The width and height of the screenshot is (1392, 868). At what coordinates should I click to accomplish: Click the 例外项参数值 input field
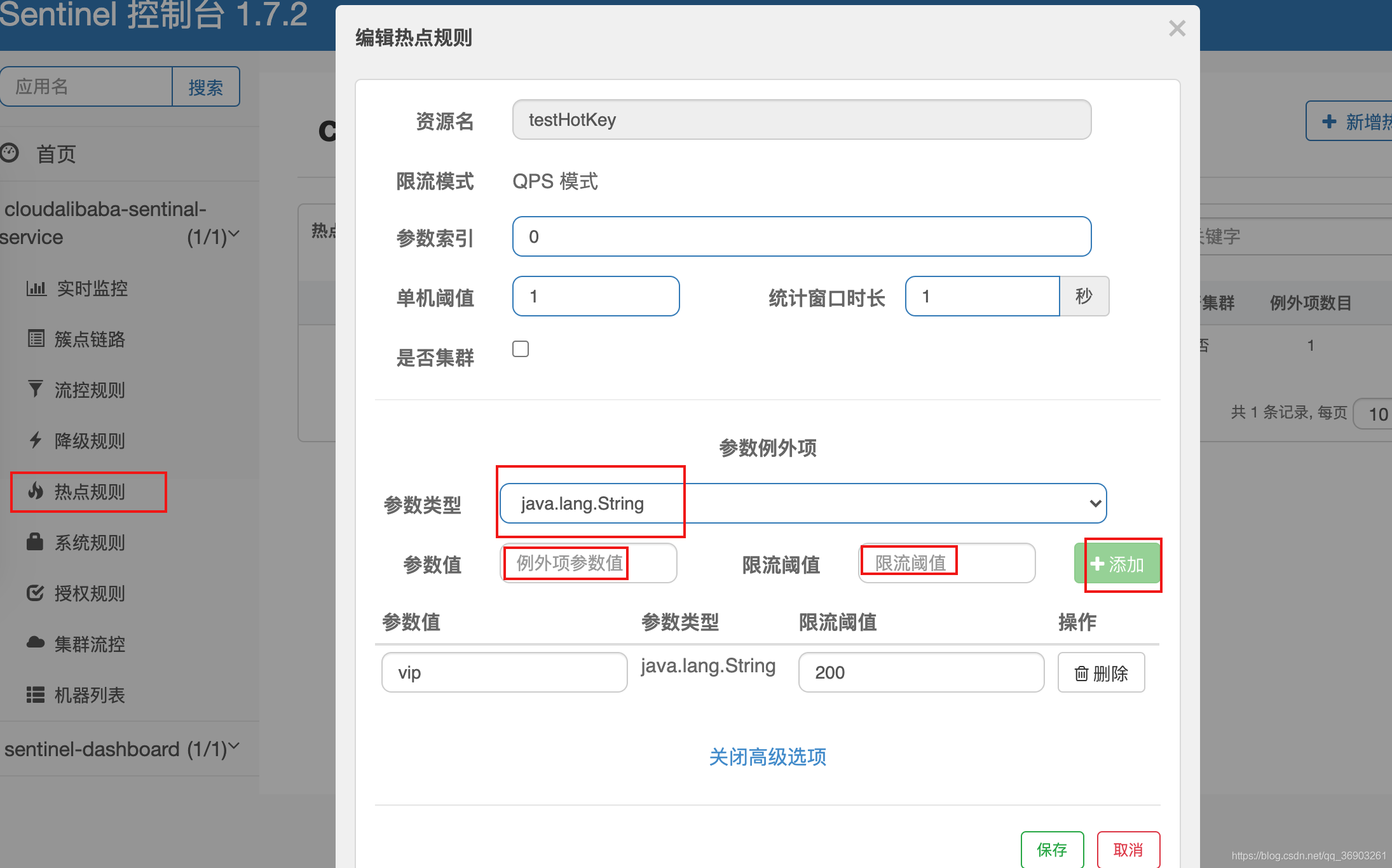pyautogui.click(x=589, y=563)
